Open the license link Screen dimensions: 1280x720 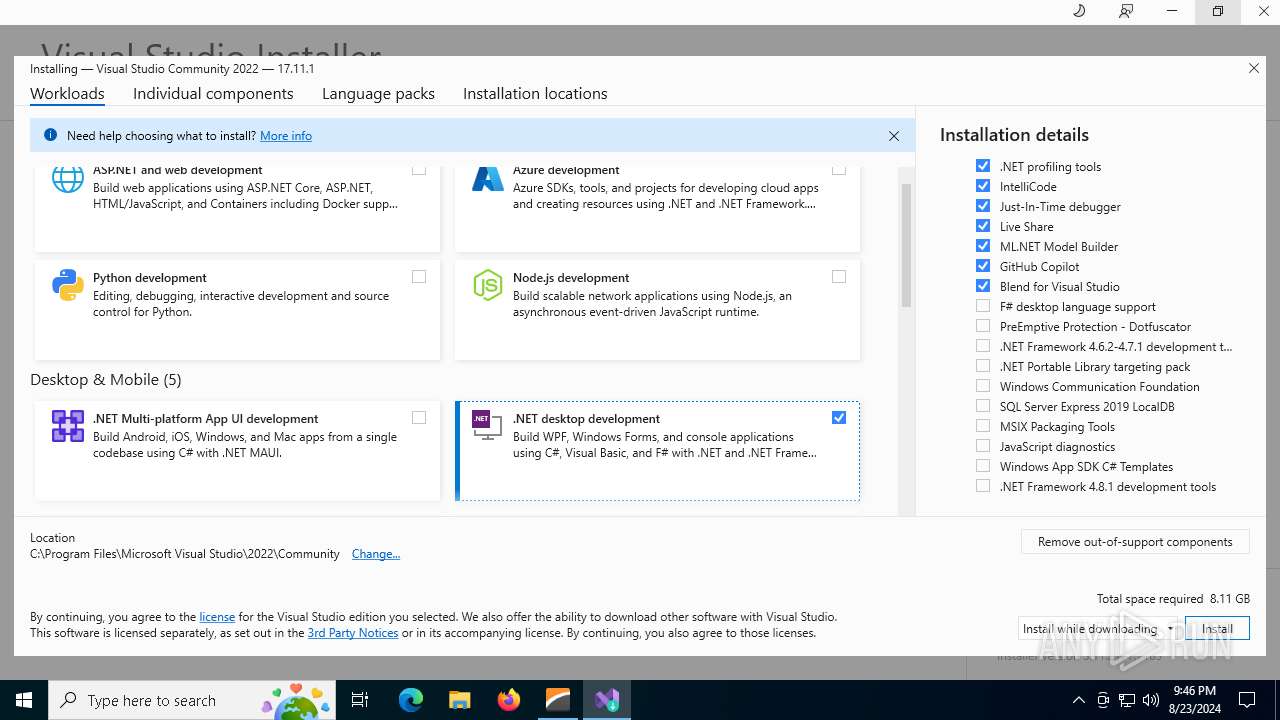point(217,617)
